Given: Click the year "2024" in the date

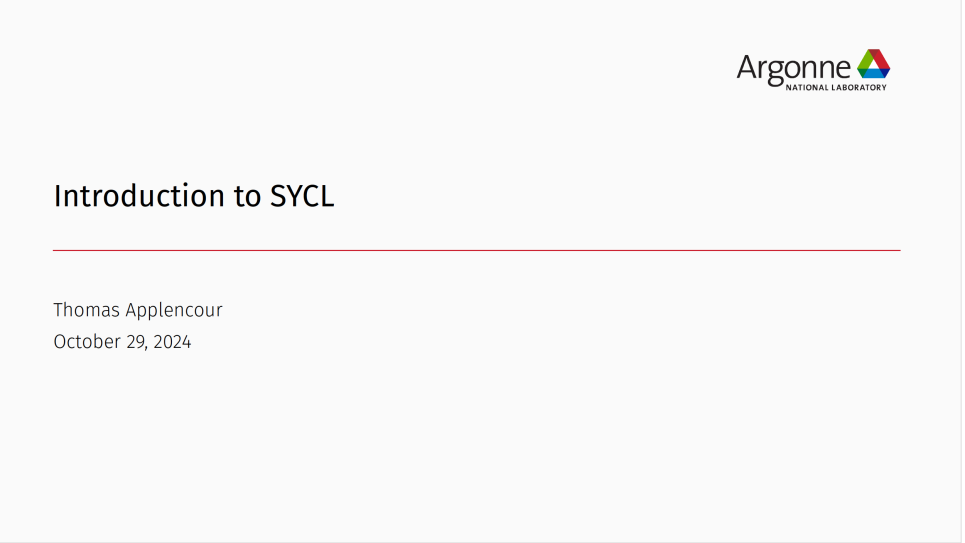Looking at the screenshot, I should (172, 342).
